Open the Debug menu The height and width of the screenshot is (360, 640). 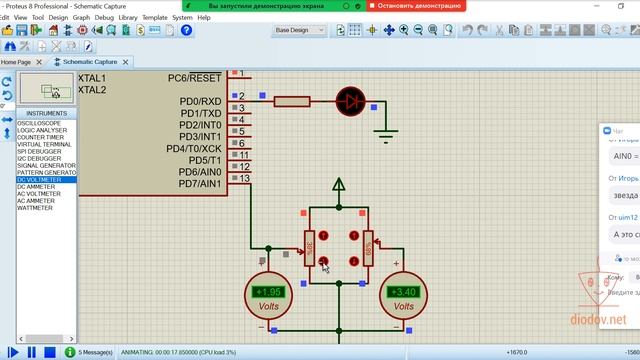104,18
